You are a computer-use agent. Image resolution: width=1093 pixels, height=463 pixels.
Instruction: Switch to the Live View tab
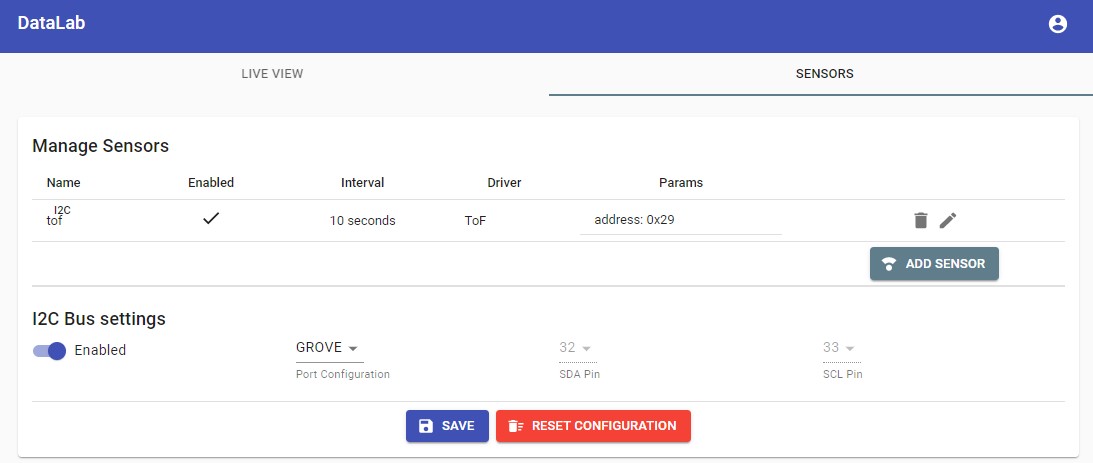click(272, 74)
